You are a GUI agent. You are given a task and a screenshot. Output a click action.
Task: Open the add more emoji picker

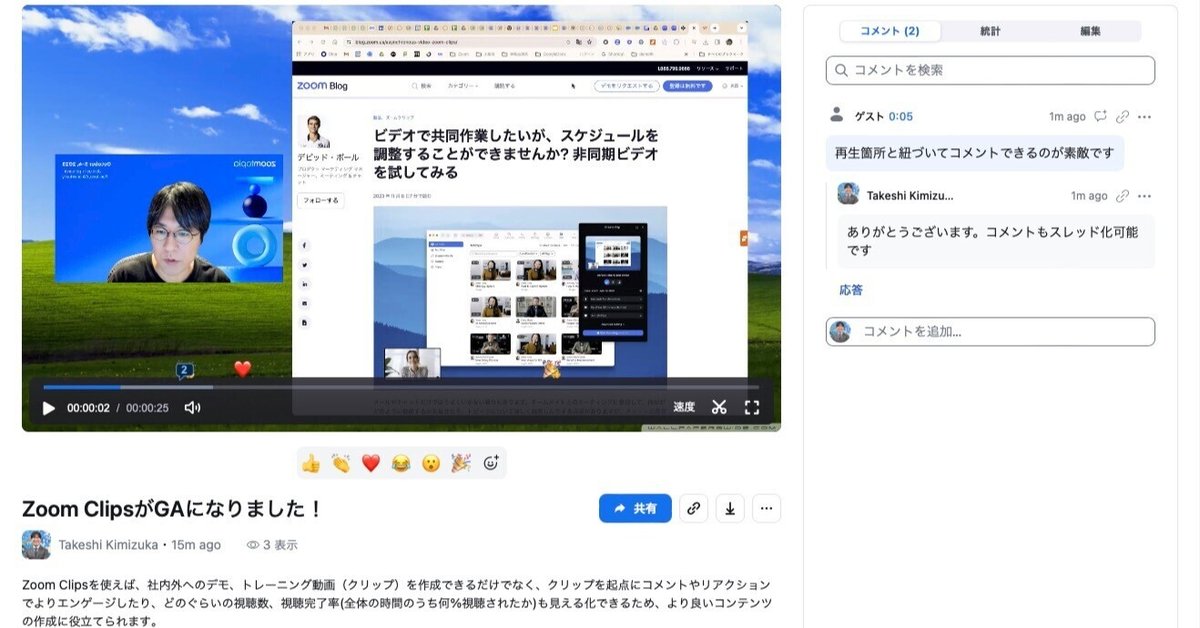[x=491, y=463]
